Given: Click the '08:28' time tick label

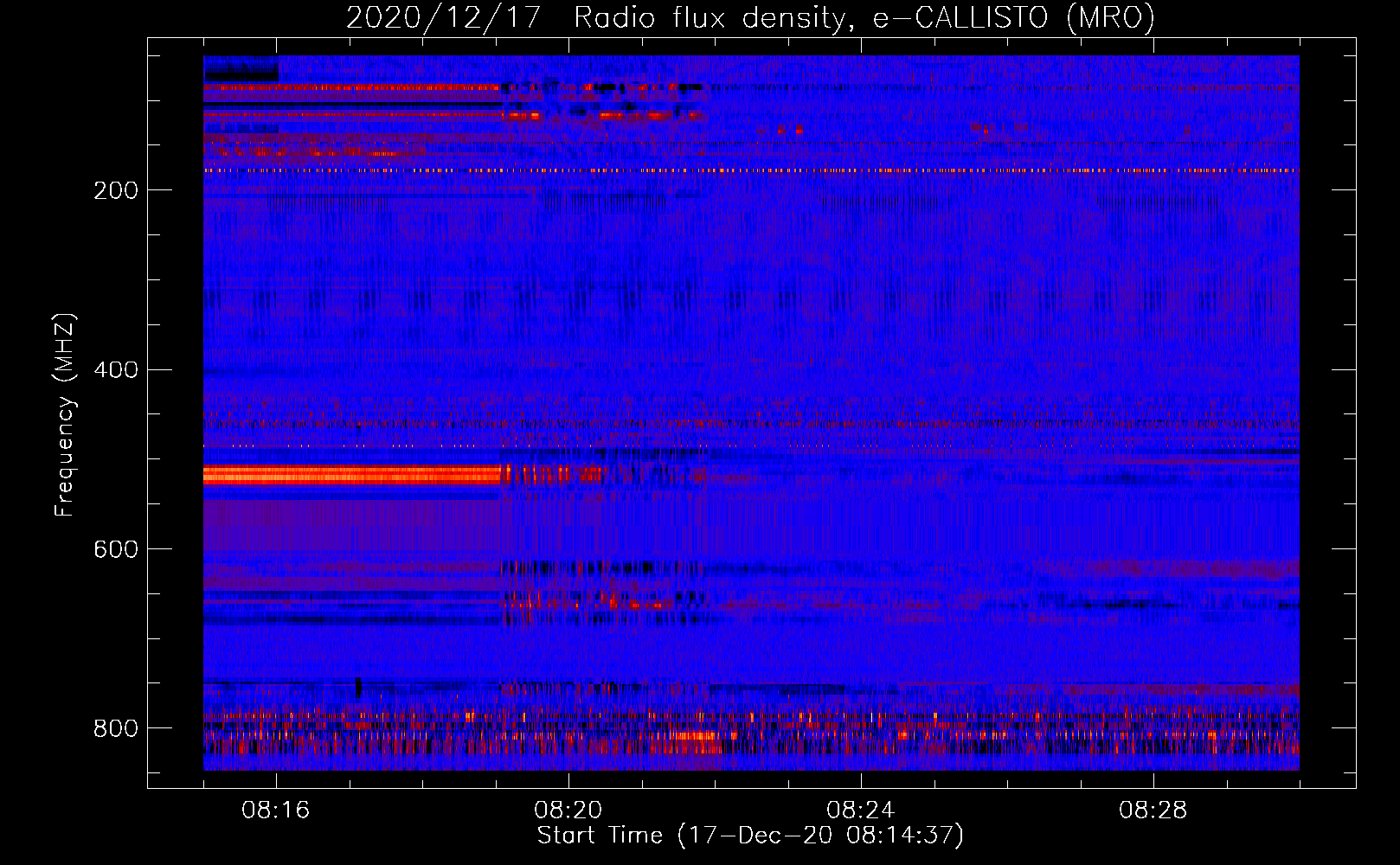Looking at the screenshot, I should click(x=1153, y=811).
